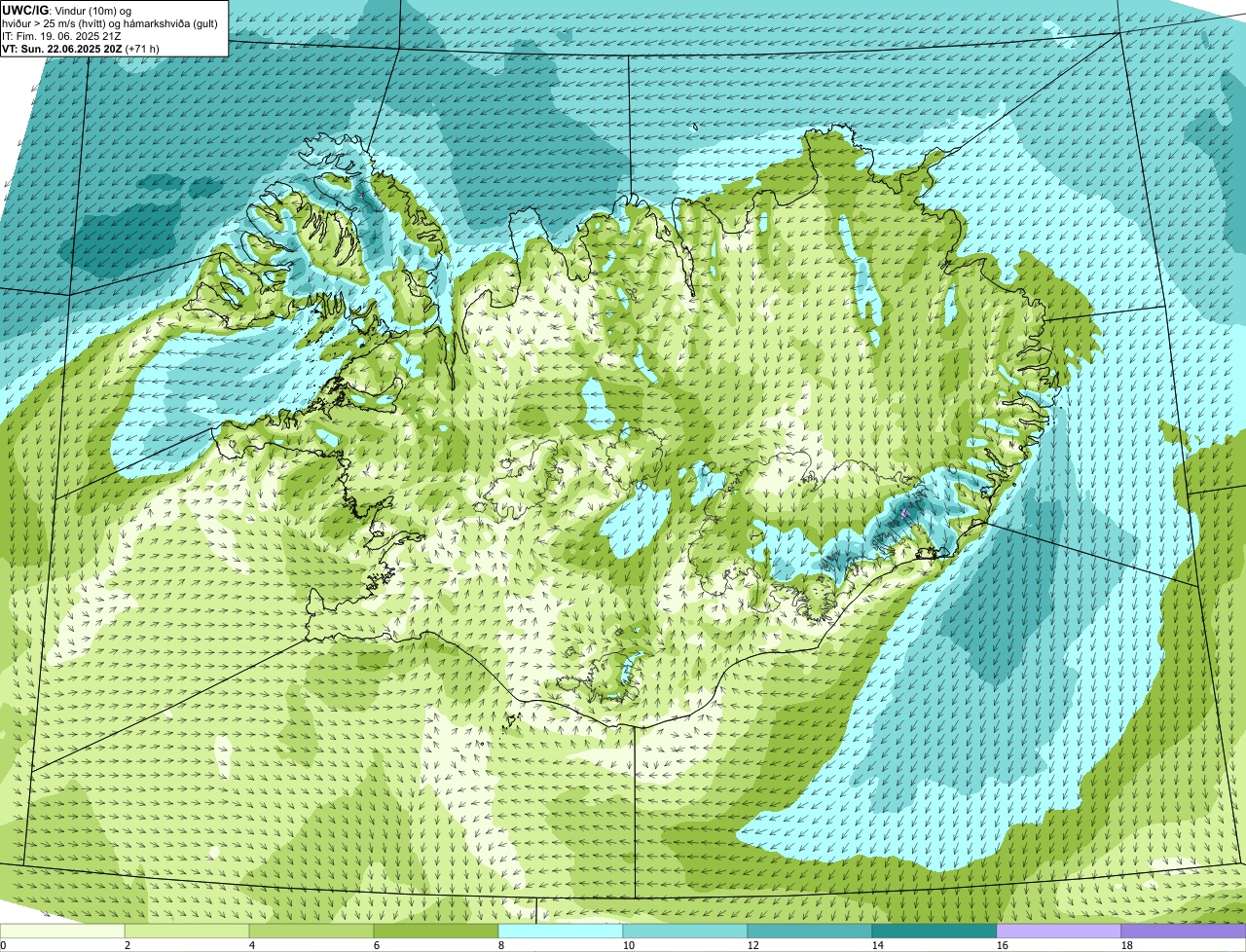Click the light cyan 8–10 m/s legend swatch
Screen dimensions: 1246x952
pyautogui.click(x=561, y=931)
